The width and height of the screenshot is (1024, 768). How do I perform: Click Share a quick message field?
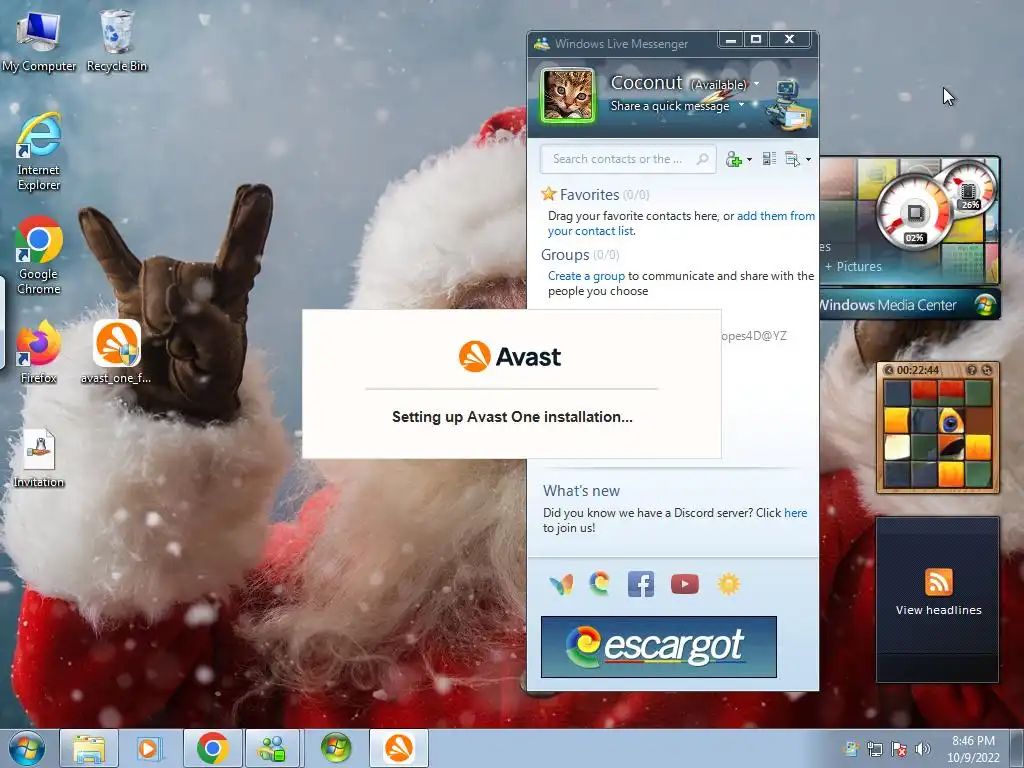coord(669,106)
